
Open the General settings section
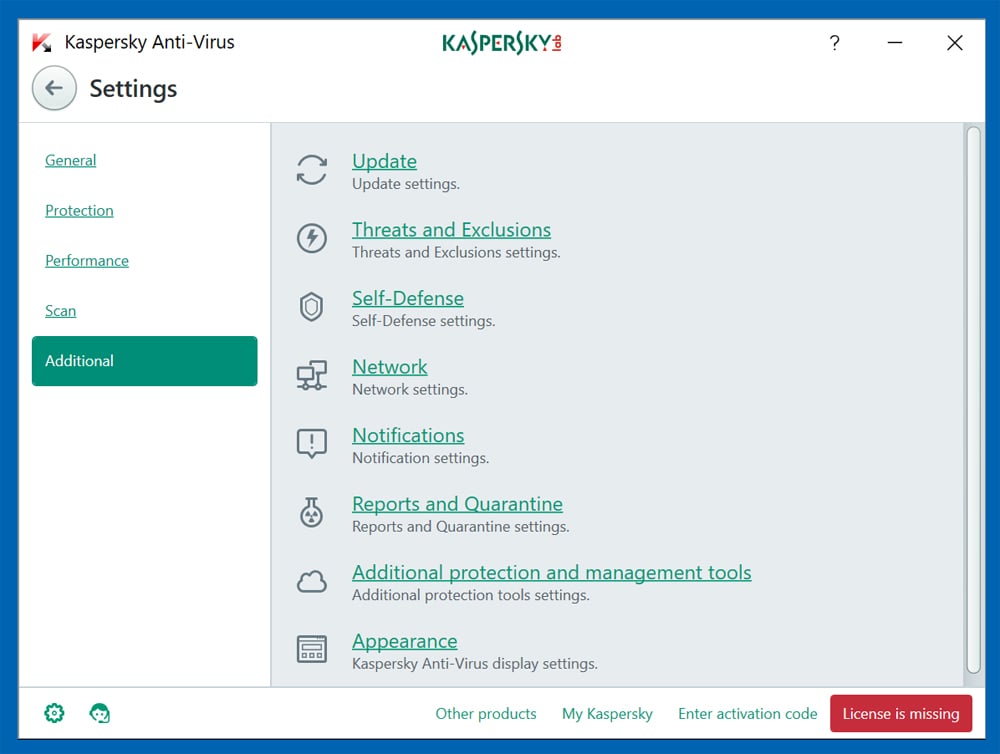tap(71, 160)
